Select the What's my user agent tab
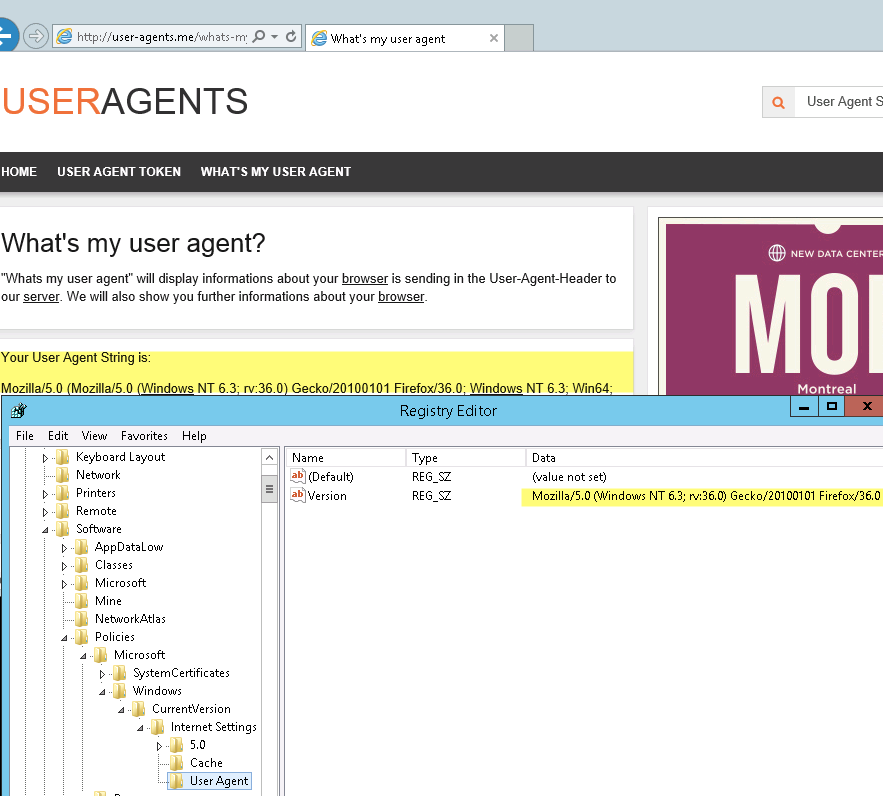The image size is (883, 796). [405, 38]
